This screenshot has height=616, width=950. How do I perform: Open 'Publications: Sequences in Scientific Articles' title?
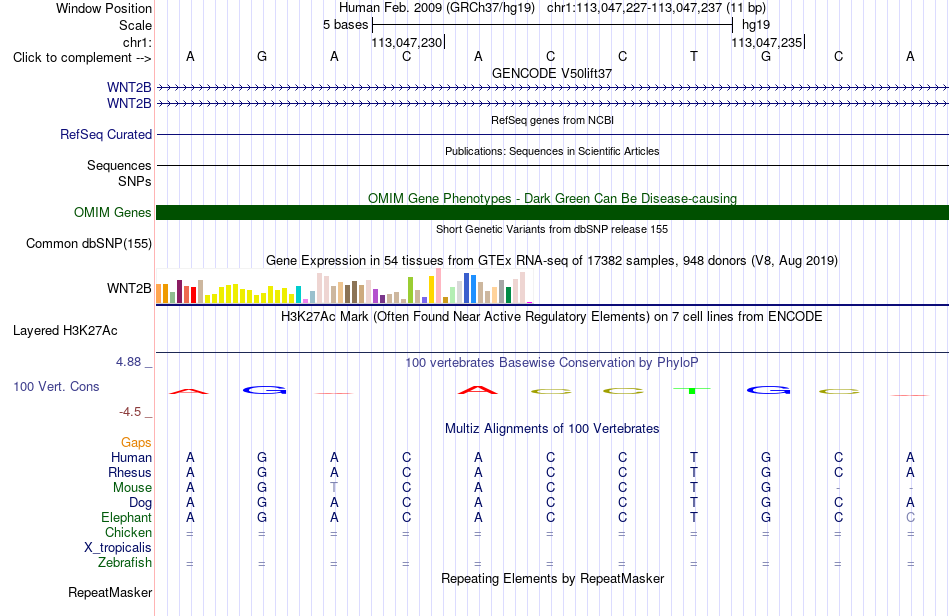(x=552, y=151)
